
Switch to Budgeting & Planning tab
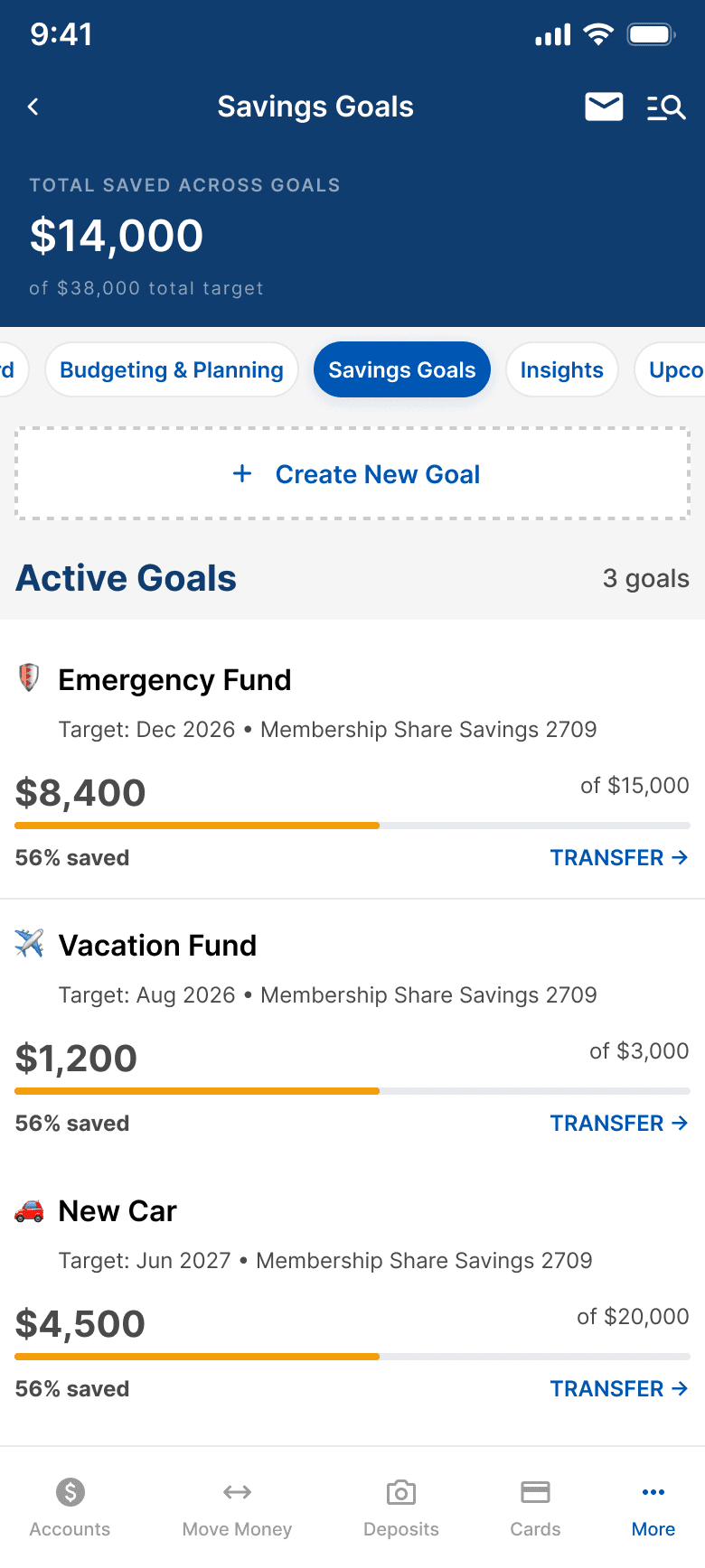tap(172, 370)
